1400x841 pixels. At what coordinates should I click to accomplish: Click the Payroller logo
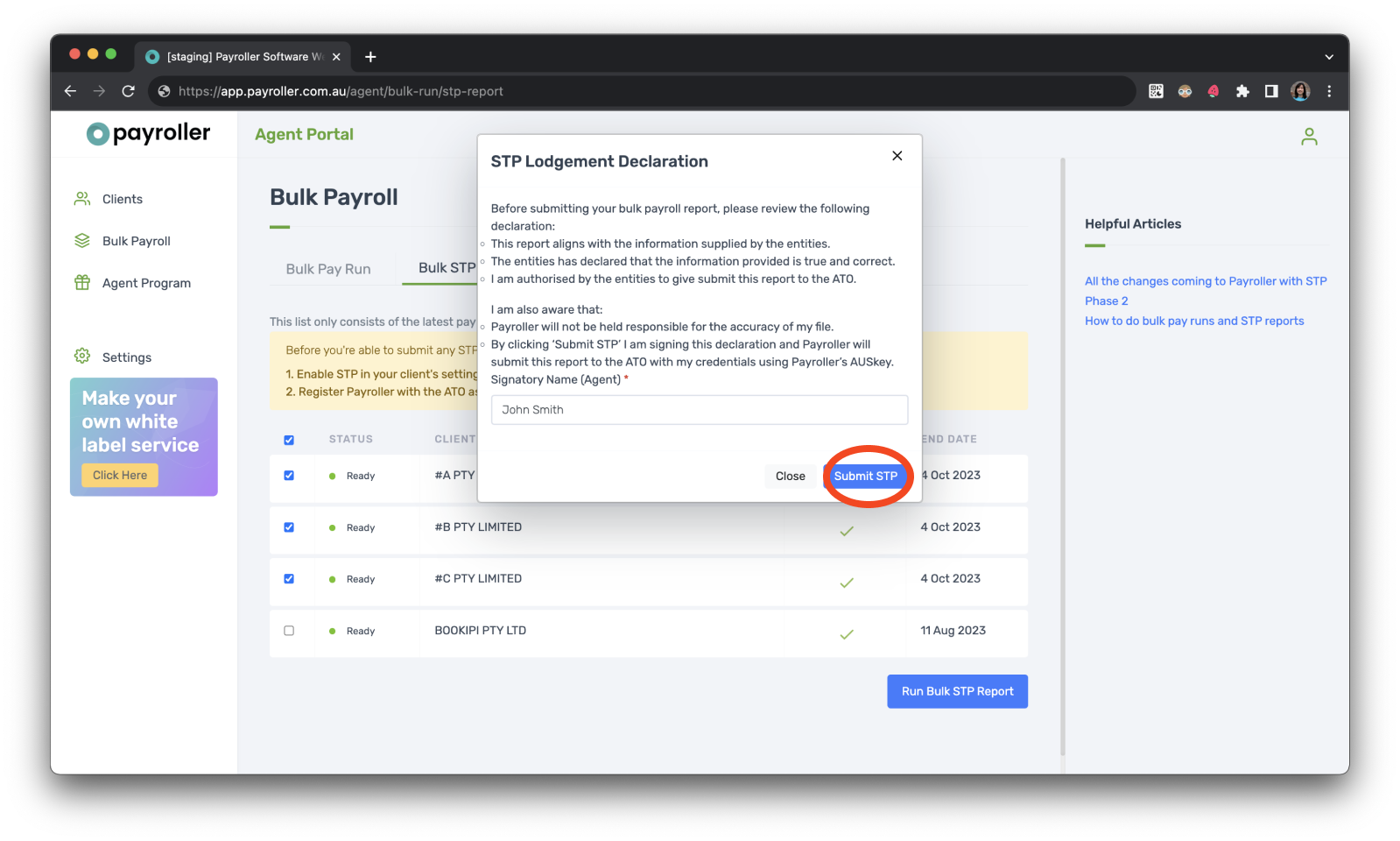(x=148, y=133)
